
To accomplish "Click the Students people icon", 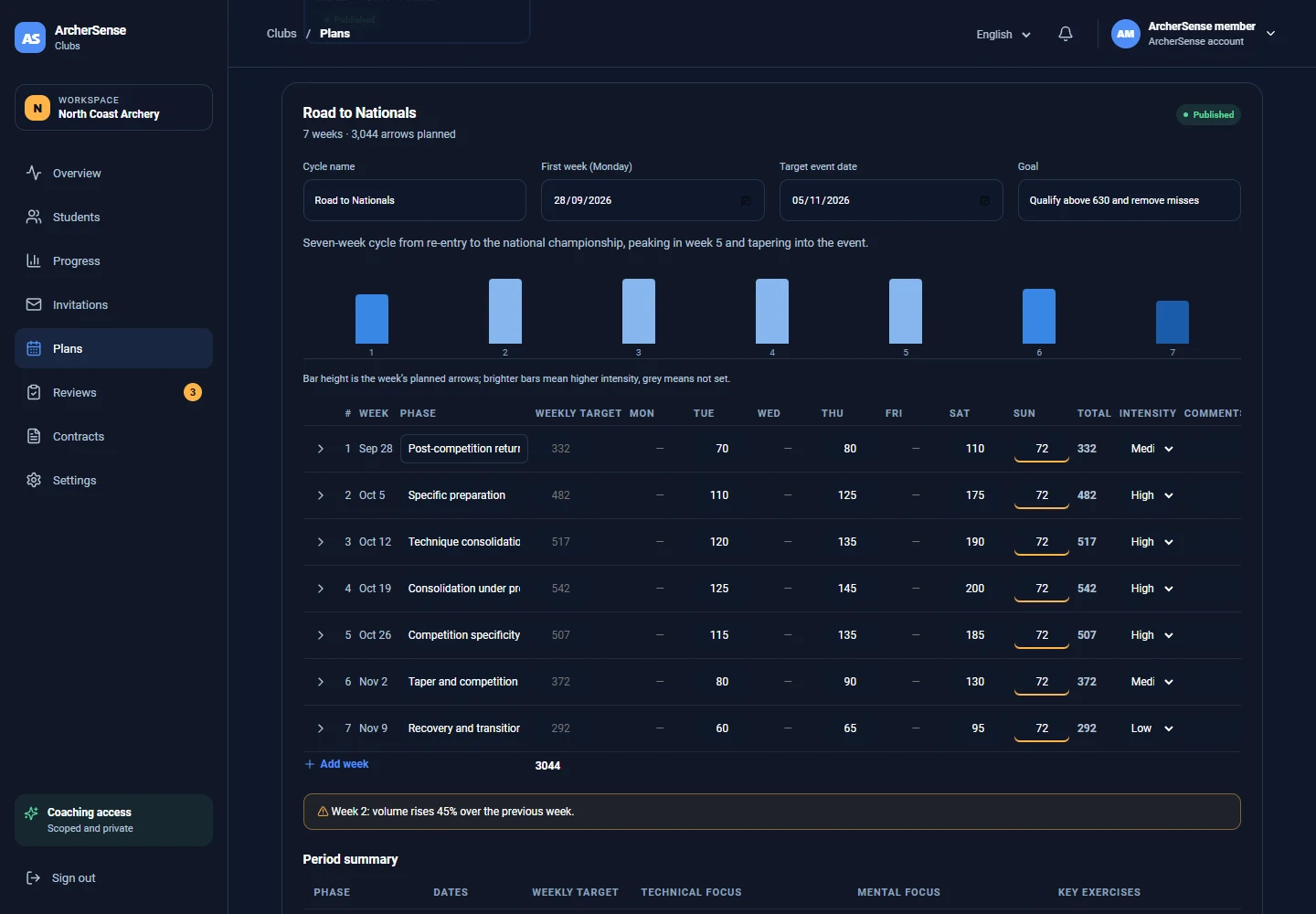I will pos(34,217).
